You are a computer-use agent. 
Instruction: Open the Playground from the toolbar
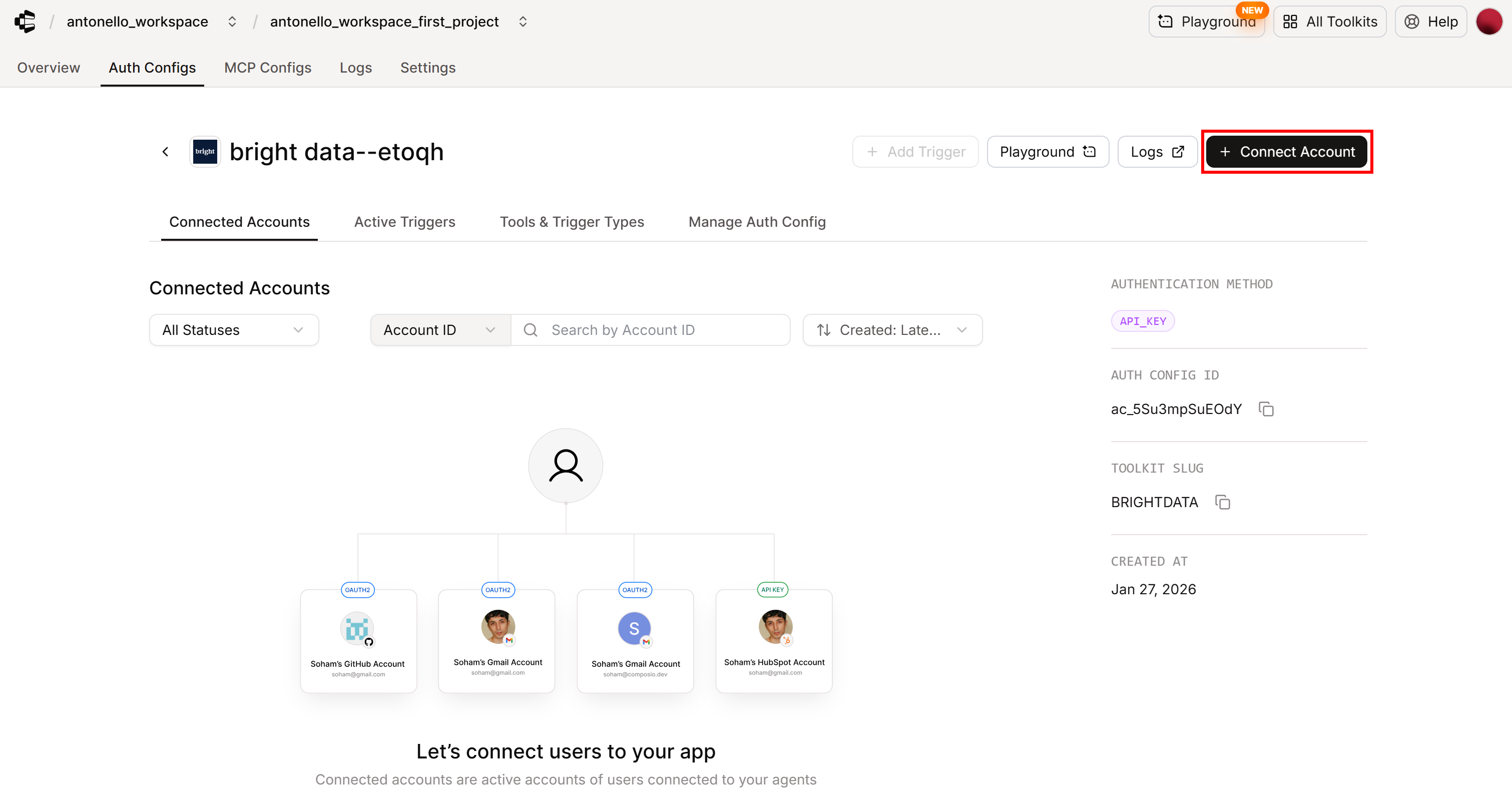click(1047, 152)
